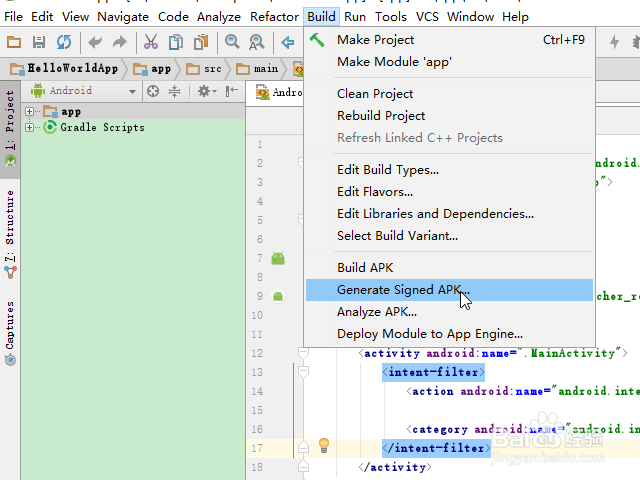The height and width of the screenshot is (480, 640).
Task: Click the Undo arrow icon
Action: click(95, 42)
